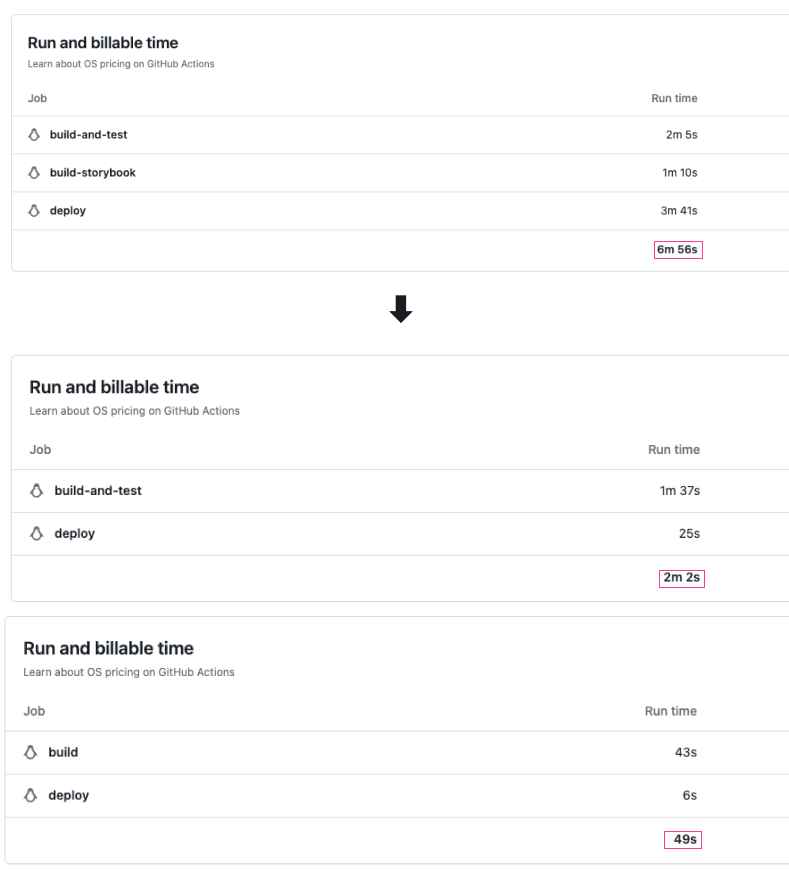Click Linux icon beside build-and-test 2m 5s

(34, 134)
